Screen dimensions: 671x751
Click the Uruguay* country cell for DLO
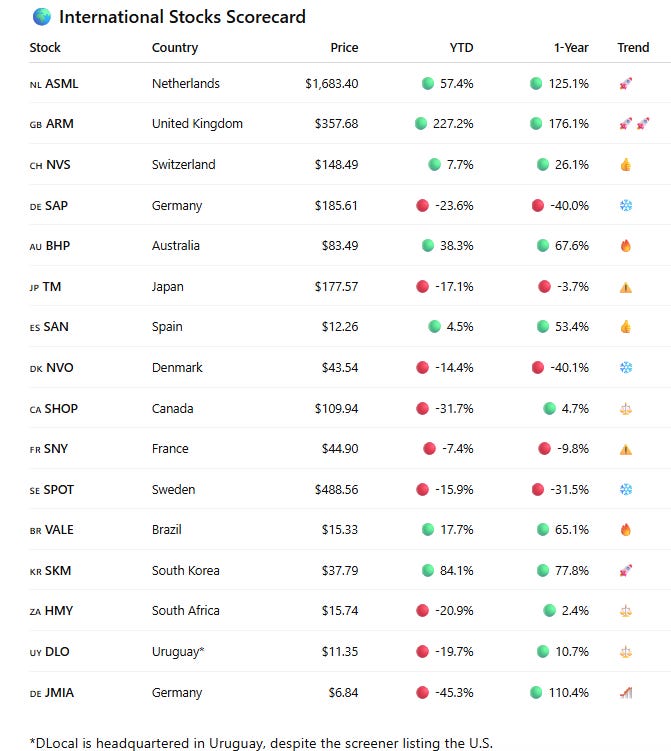coord(178,652)
